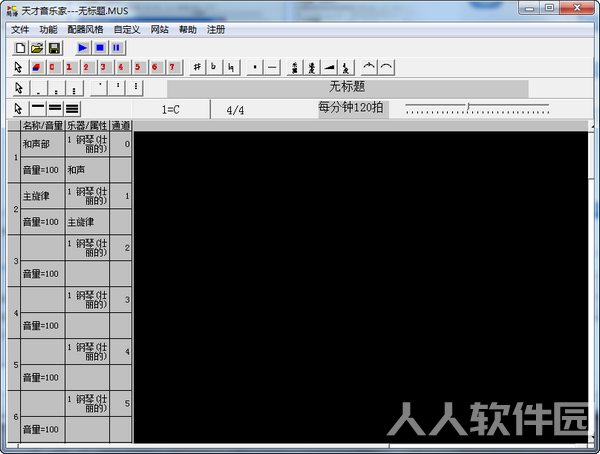This screenshot has width=600, height=454.
Task: Change the 4/4 time signature
Action: [x=235, y=110]
